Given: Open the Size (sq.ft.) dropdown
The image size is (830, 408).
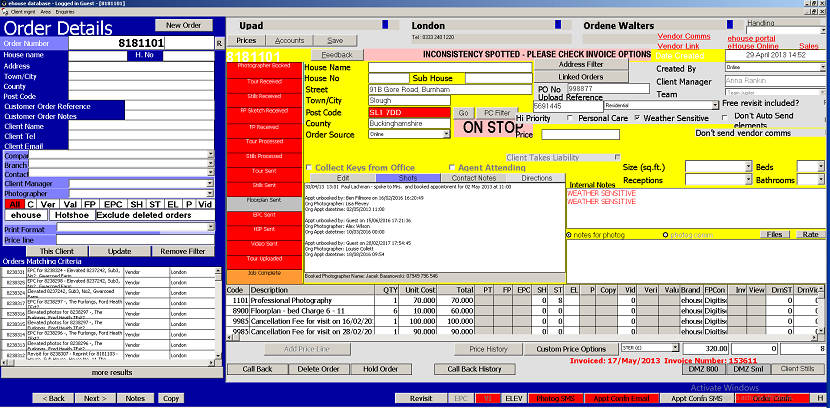Looking at the screenshot, I should (x=748, y=167).
